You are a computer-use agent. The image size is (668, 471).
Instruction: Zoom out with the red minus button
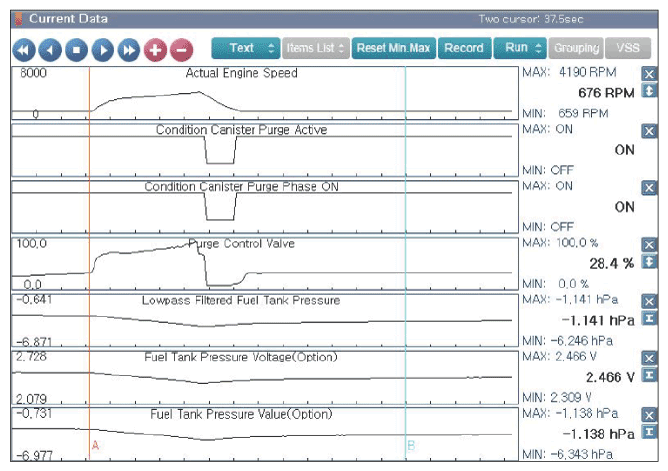181,50
